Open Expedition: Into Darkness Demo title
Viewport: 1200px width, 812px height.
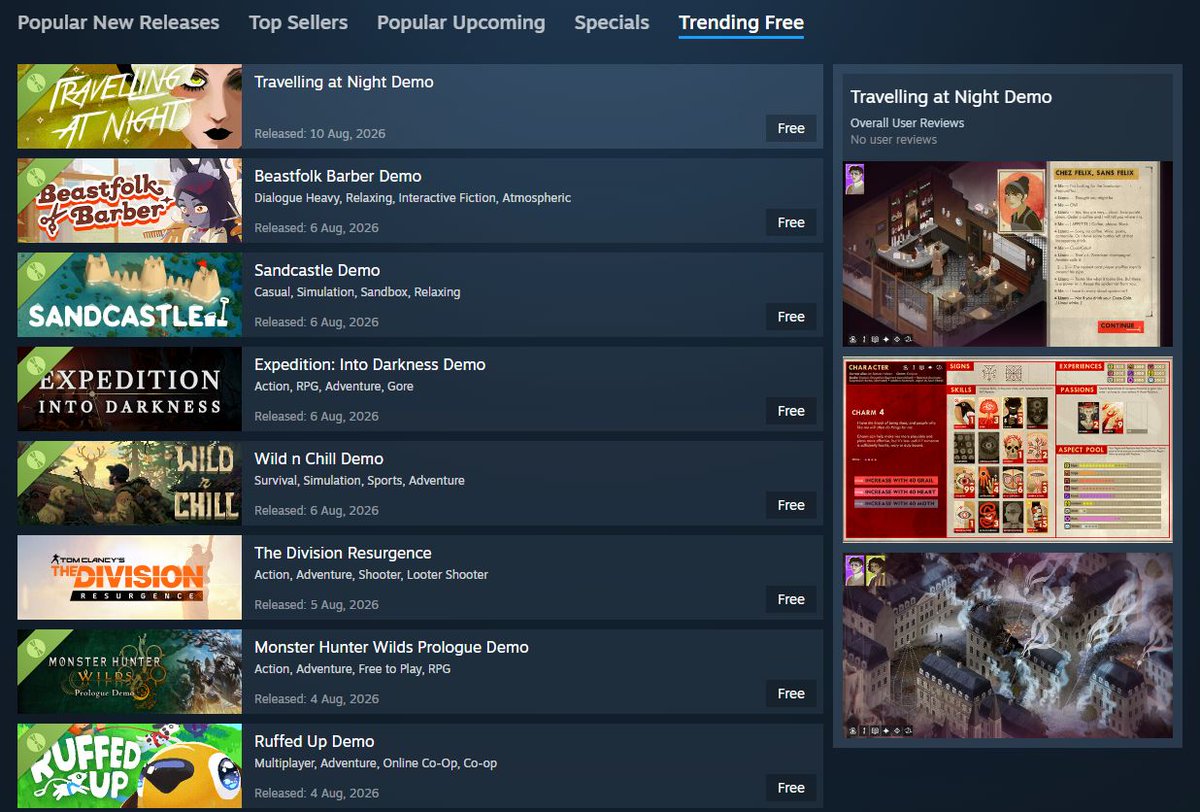tap(370, 364)
